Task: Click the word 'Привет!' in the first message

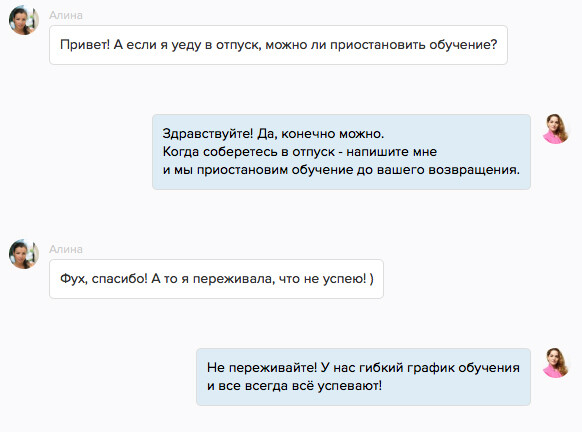Action: (85, 45)
